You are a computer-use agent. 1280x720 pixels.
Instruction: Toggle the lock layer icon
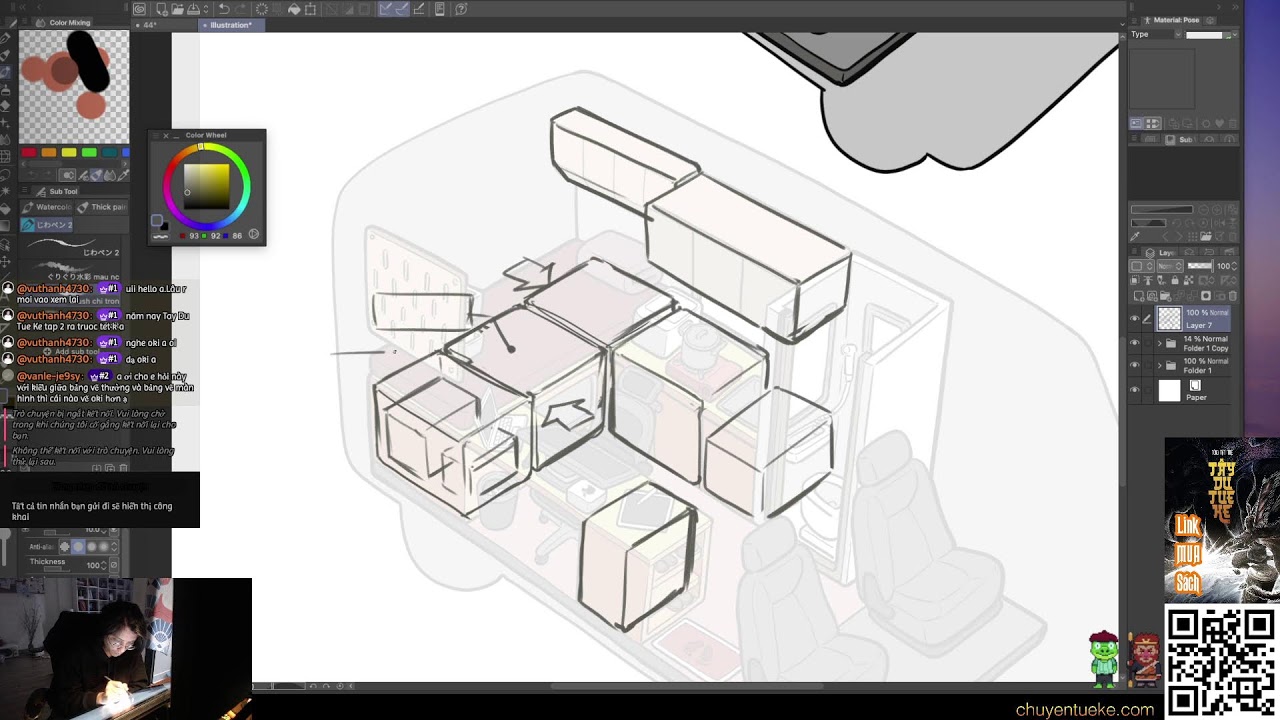1175,281
